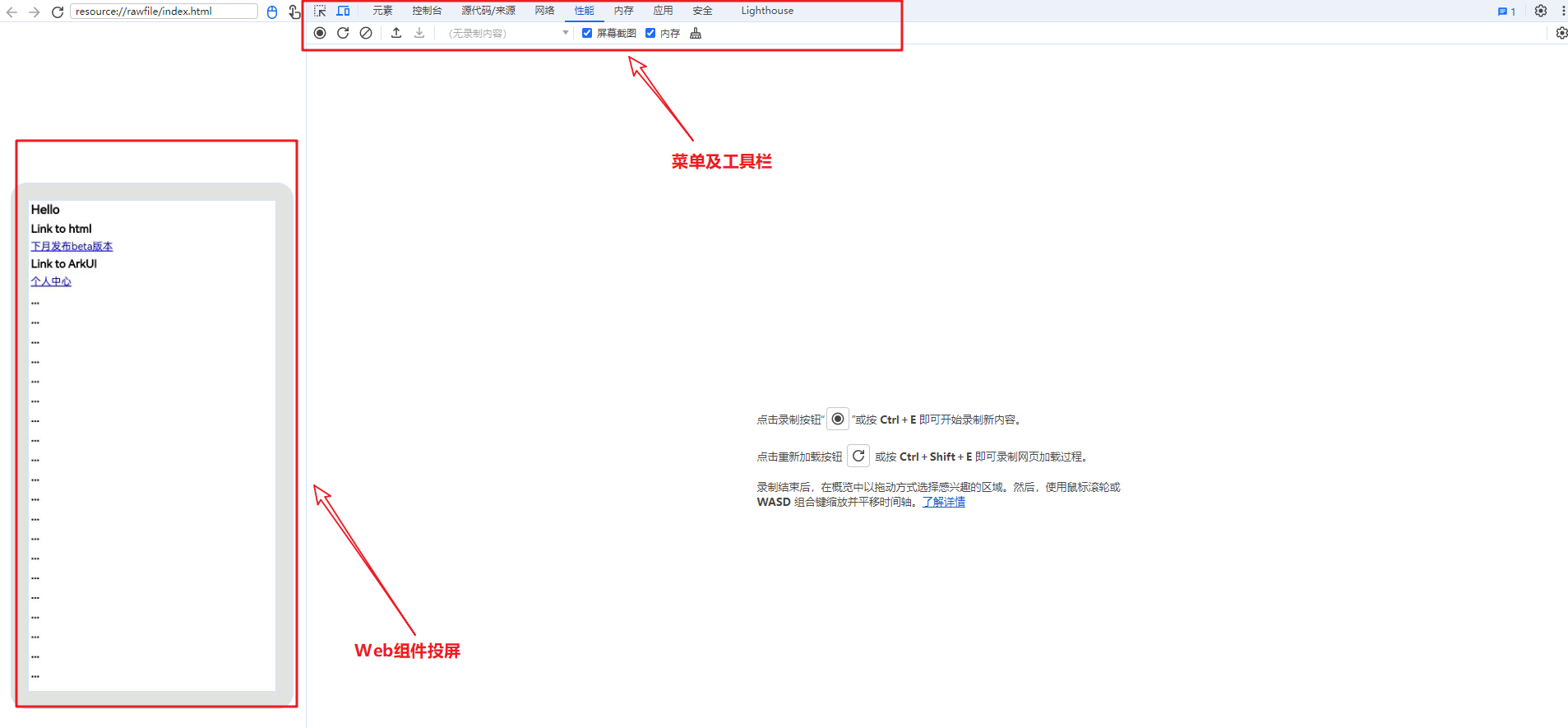Open the three-dot DevTools menu
This screenshot has height=728, width=1568.
pyautogui.click(x=1562, y=11)
